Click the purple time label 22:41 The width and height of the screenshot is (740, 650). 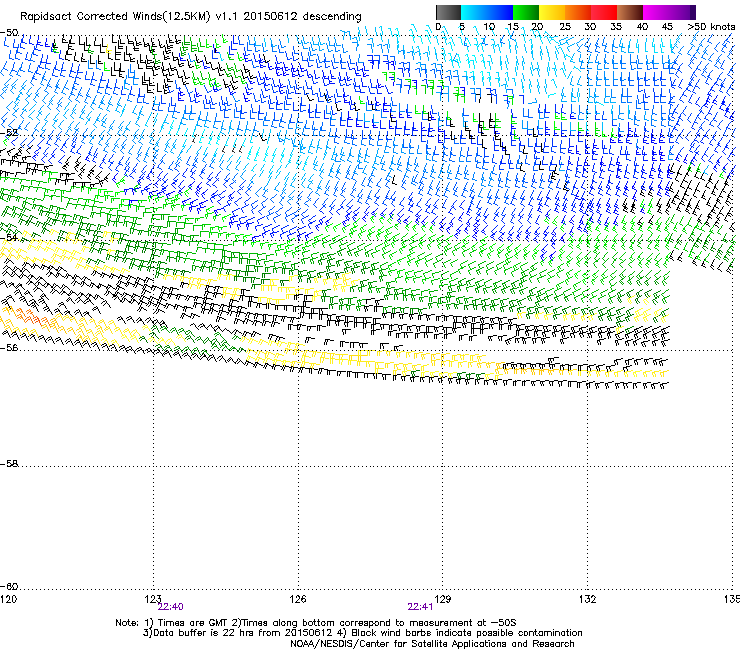(420, 607)
